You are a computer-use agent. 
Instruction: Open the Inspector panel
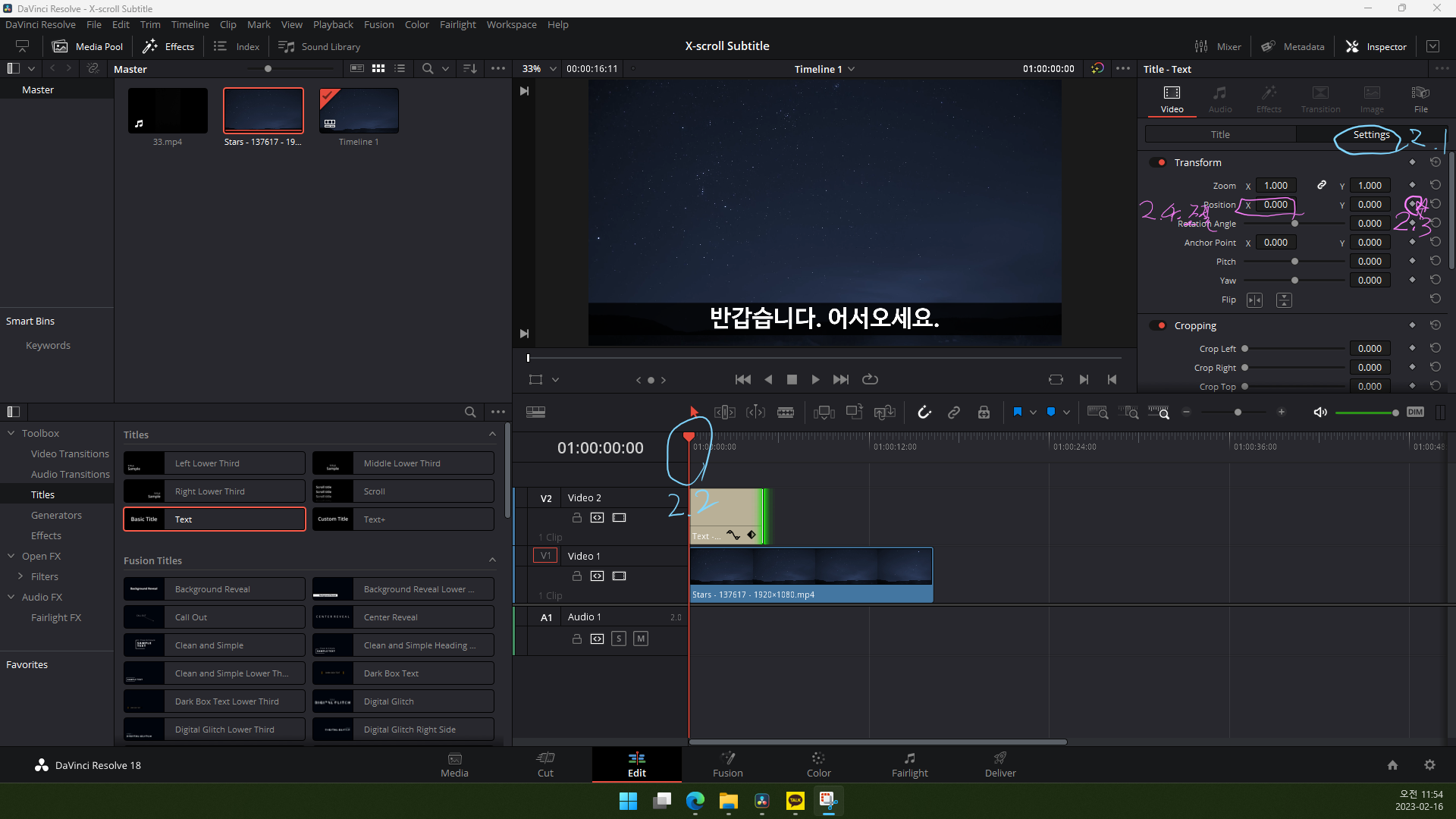[1376, 46]
